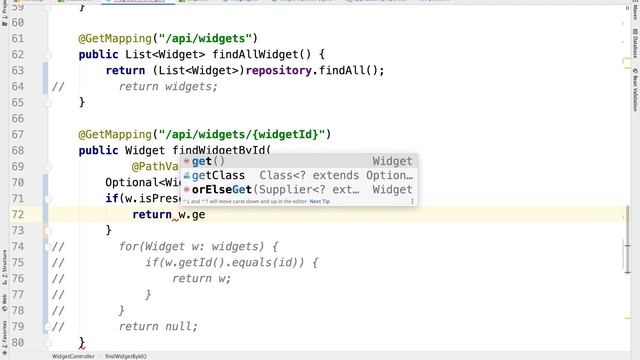Viewport: 640px width, 360px height.
Task: Click the "/api/widgets/{widgetId}" string
Action: (242, 135)
